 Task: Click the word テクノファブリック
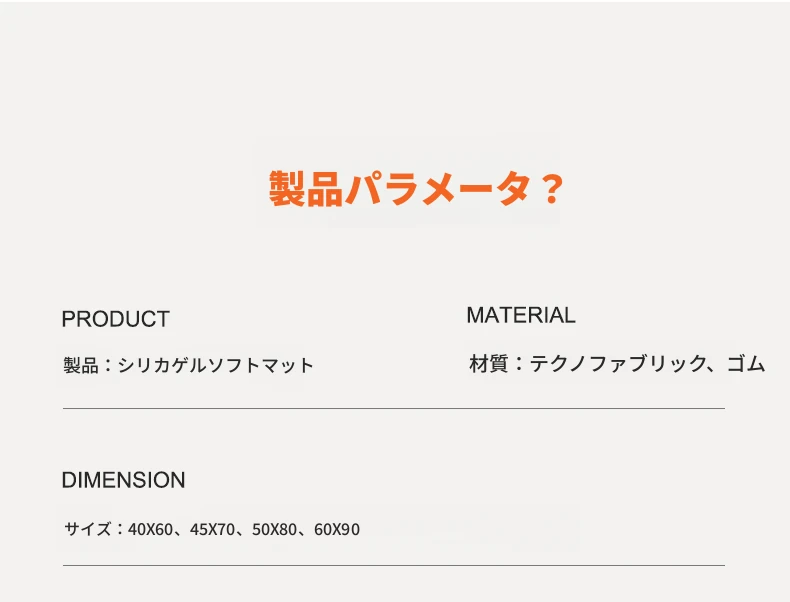tap(618, 363)
